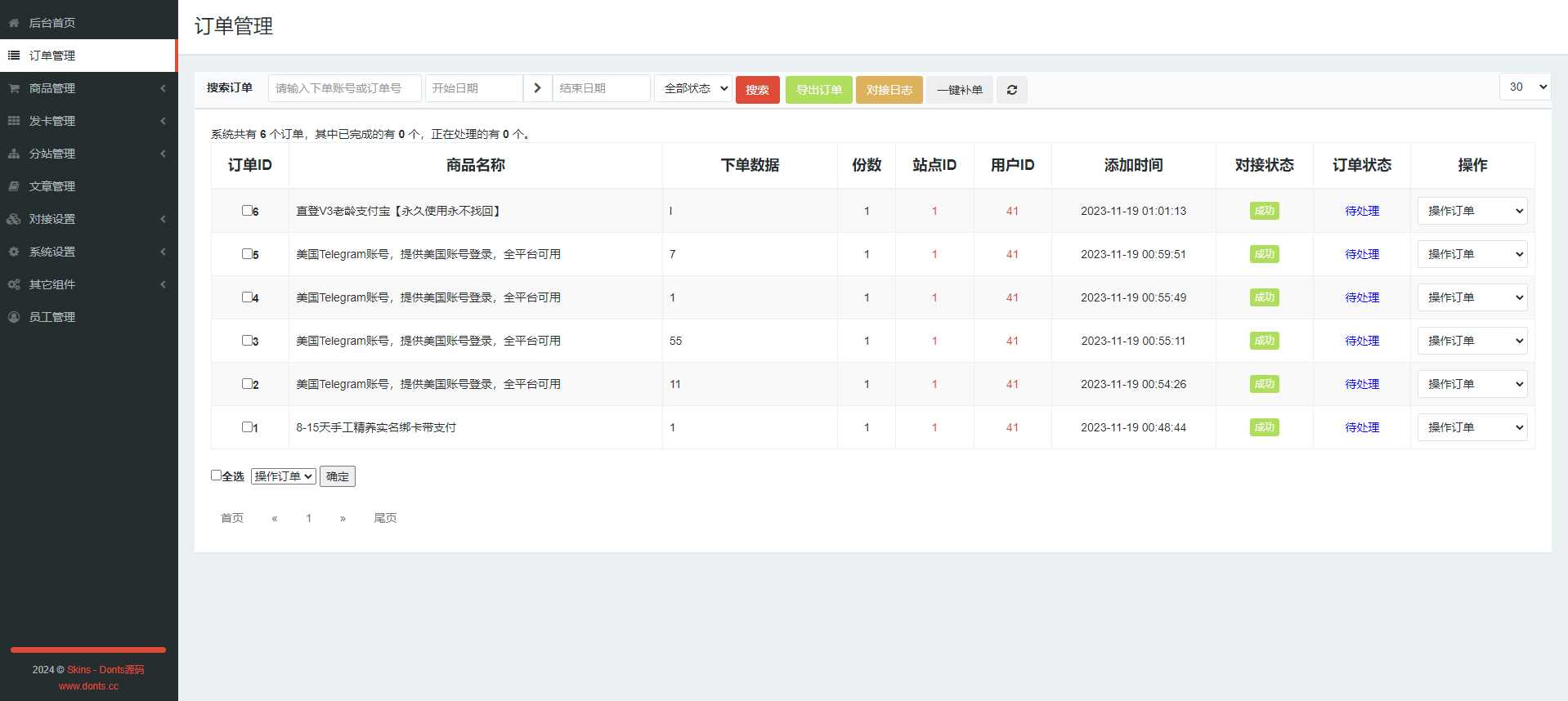
Task: Open the page size dropdown showing 30
Action: 1525,87
